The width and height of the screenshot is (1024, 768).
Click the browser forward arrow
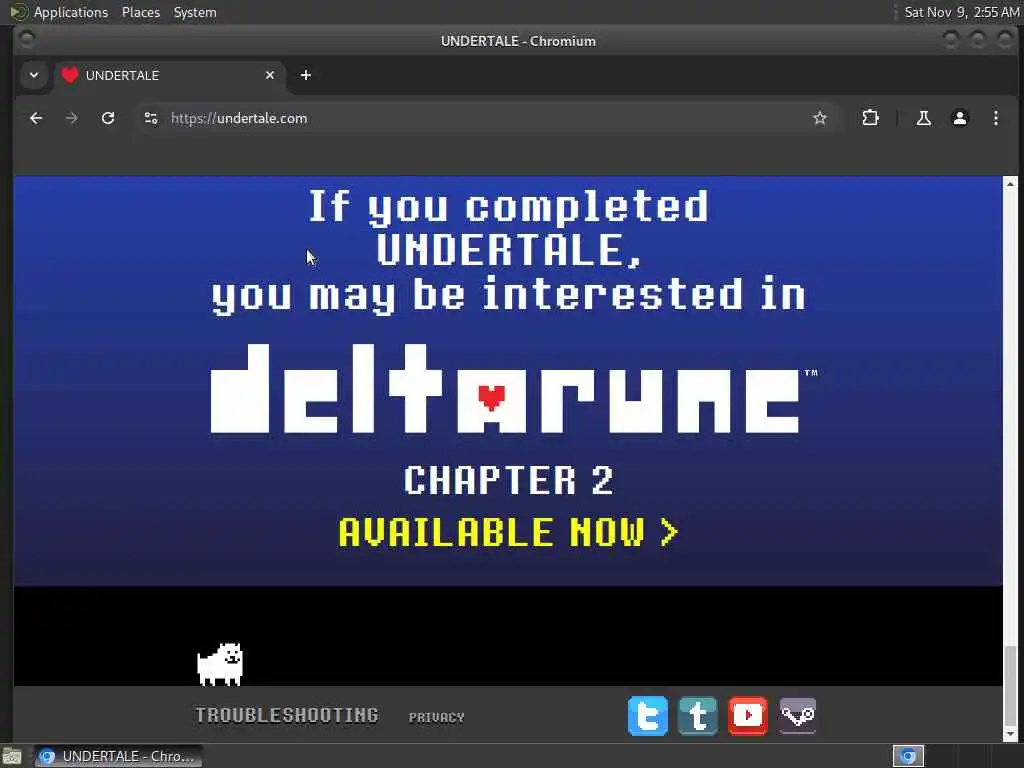click(x=72, y=118)
